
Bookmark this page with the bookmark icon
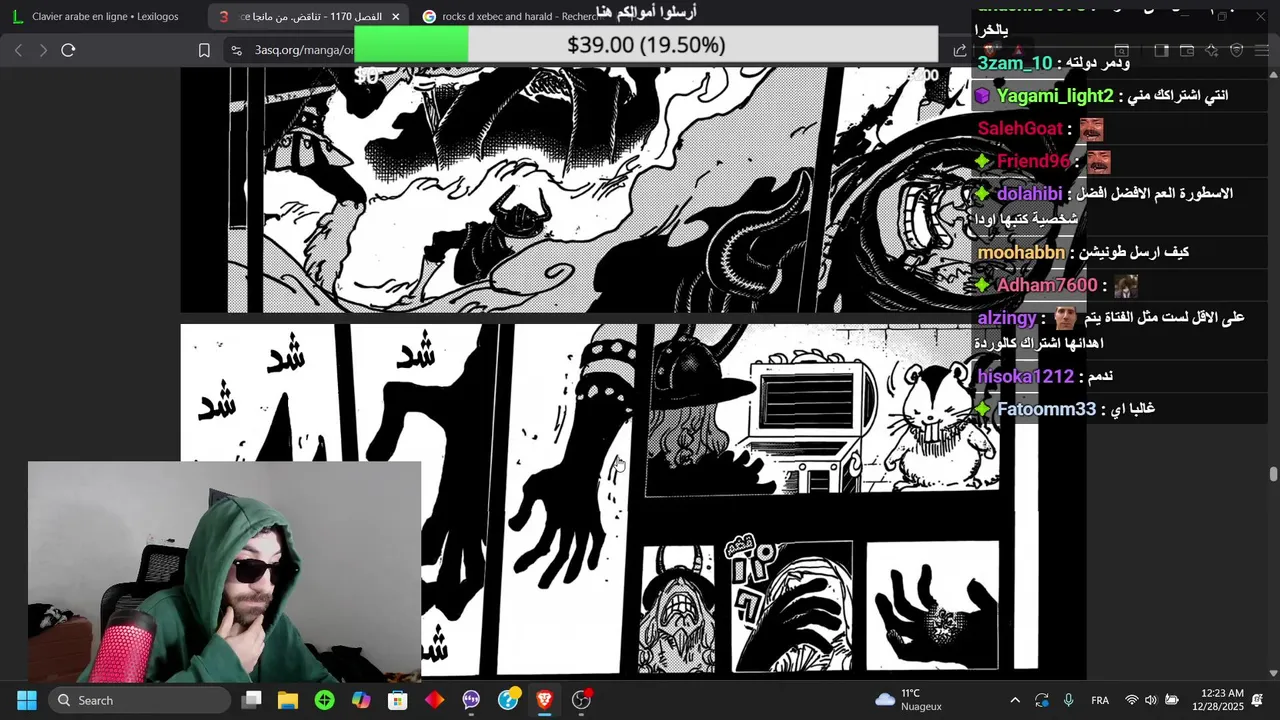coord(204,50)
